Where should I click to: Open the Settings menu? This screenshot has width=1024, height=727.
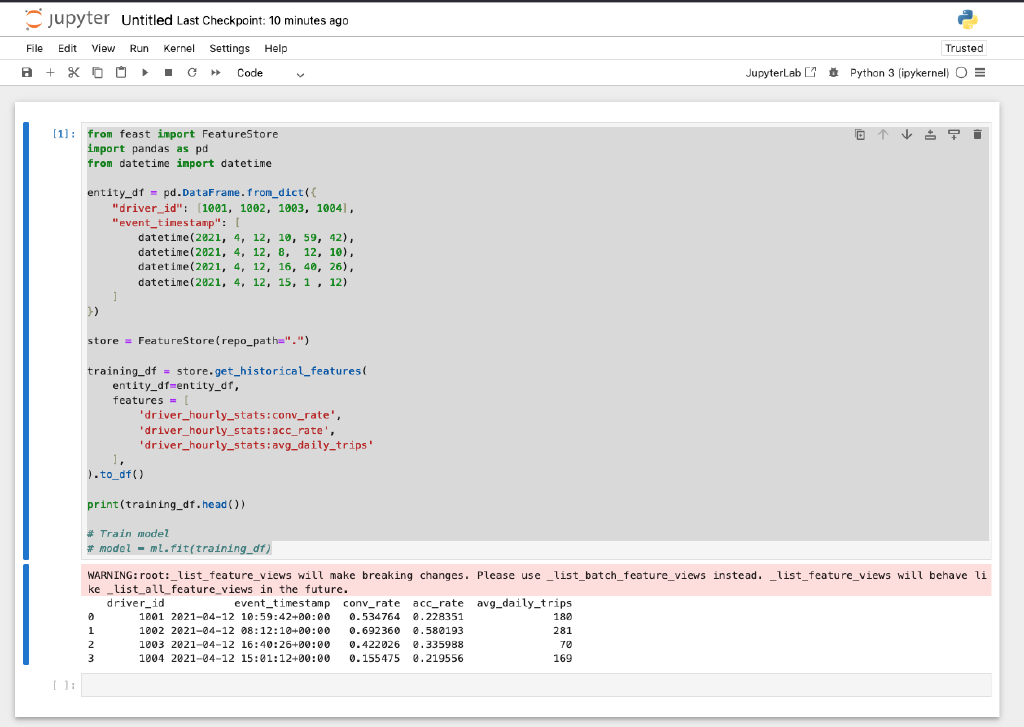click(229, 48)
